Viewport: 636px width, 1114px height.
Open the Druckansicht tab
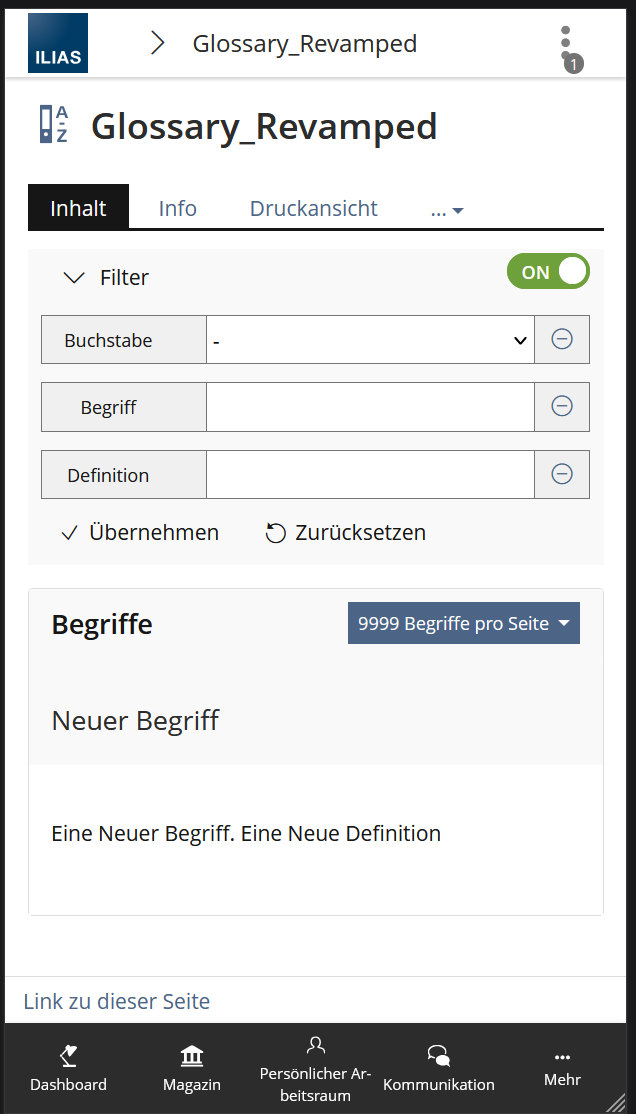(313, 209)
